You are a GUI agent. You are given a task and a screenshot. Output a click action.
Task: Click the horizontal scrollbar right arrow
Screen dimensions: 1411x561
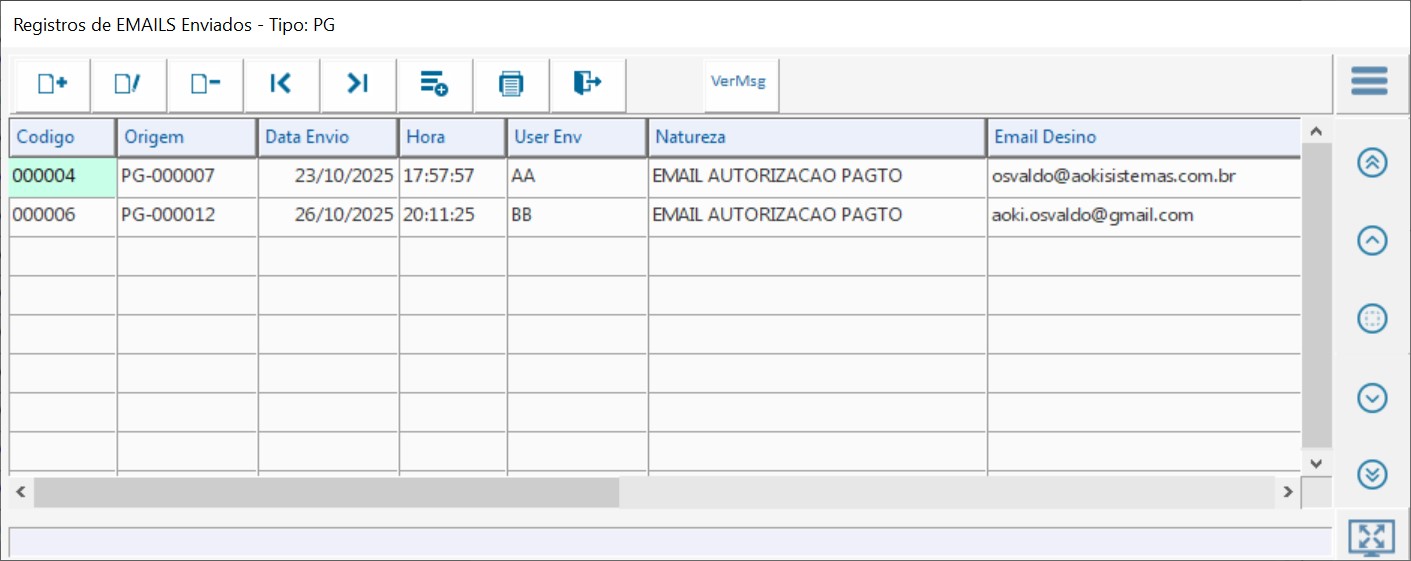1288,492
